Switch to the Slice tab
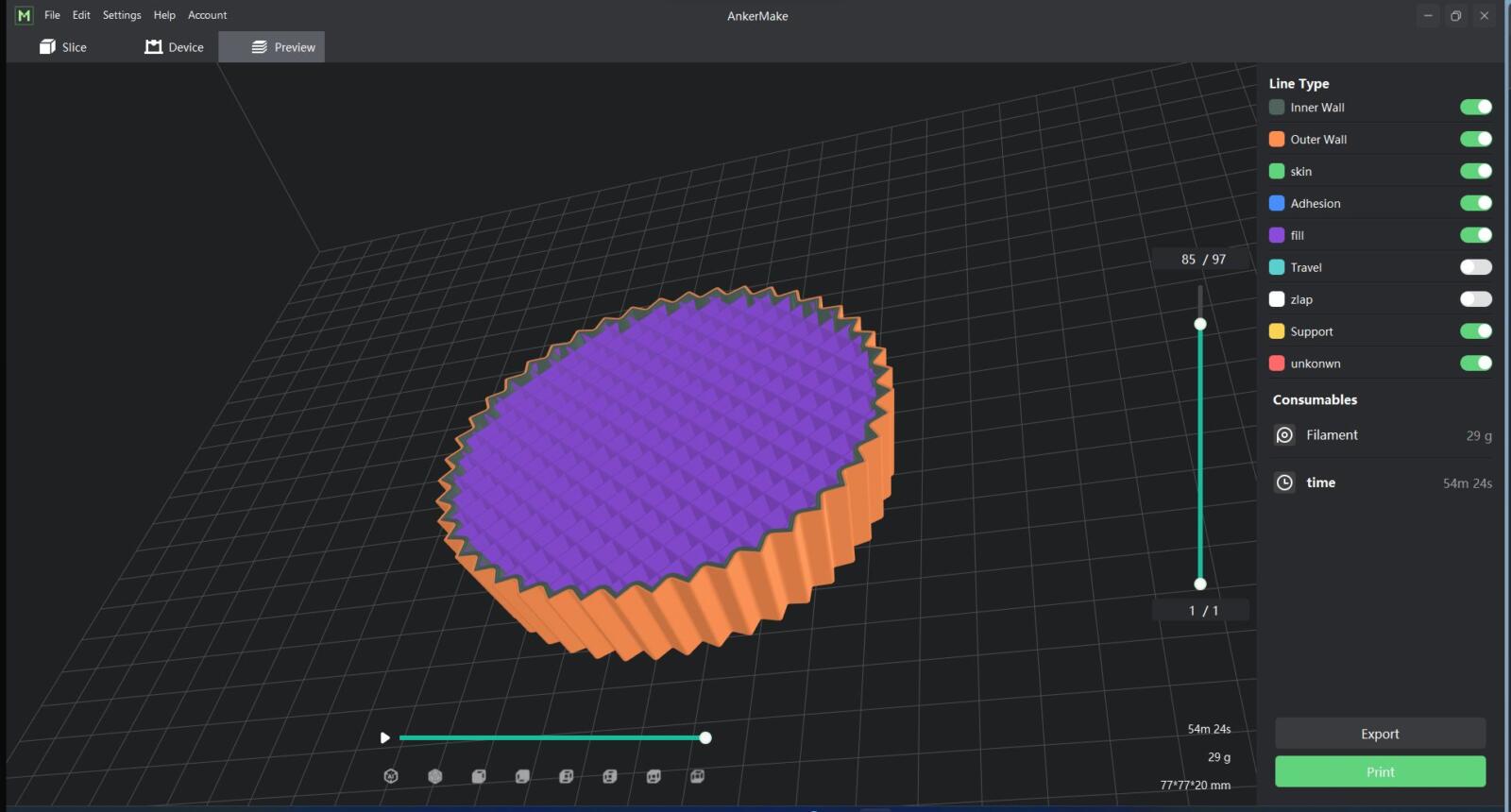 (63, 47)
